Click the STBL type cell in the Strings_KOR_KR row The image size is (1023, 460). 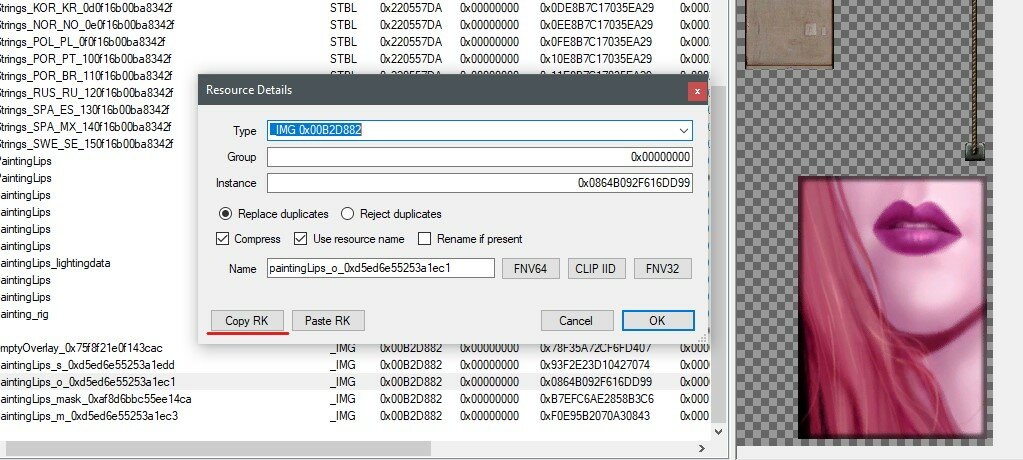(343, 8)
